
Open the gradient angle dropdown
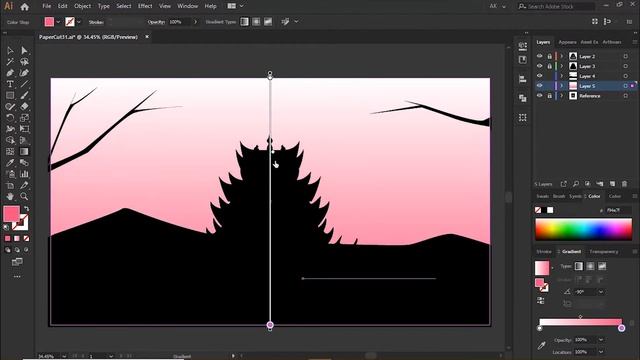601,292
